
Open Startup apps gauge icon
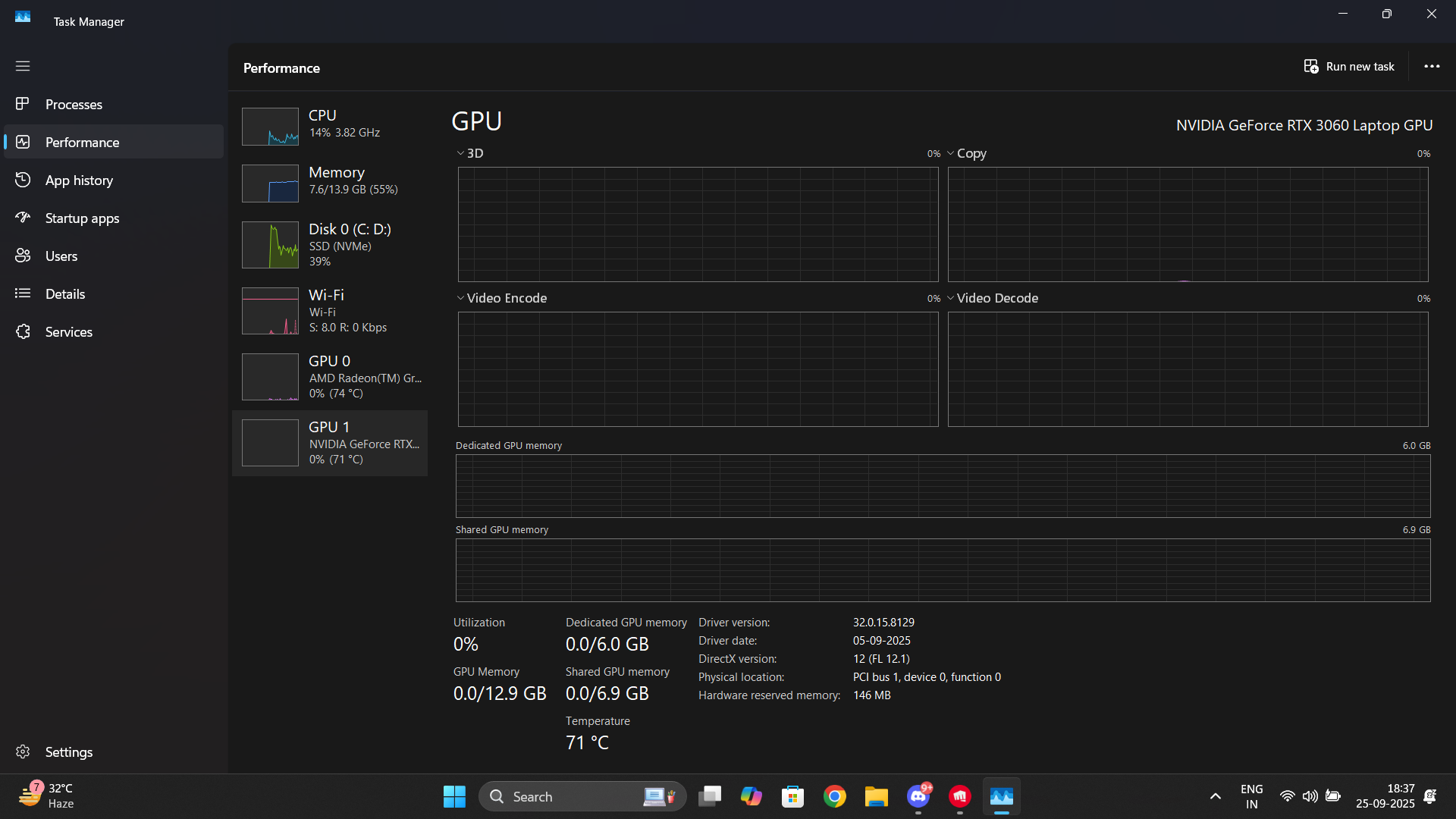(x=23, y=218)
